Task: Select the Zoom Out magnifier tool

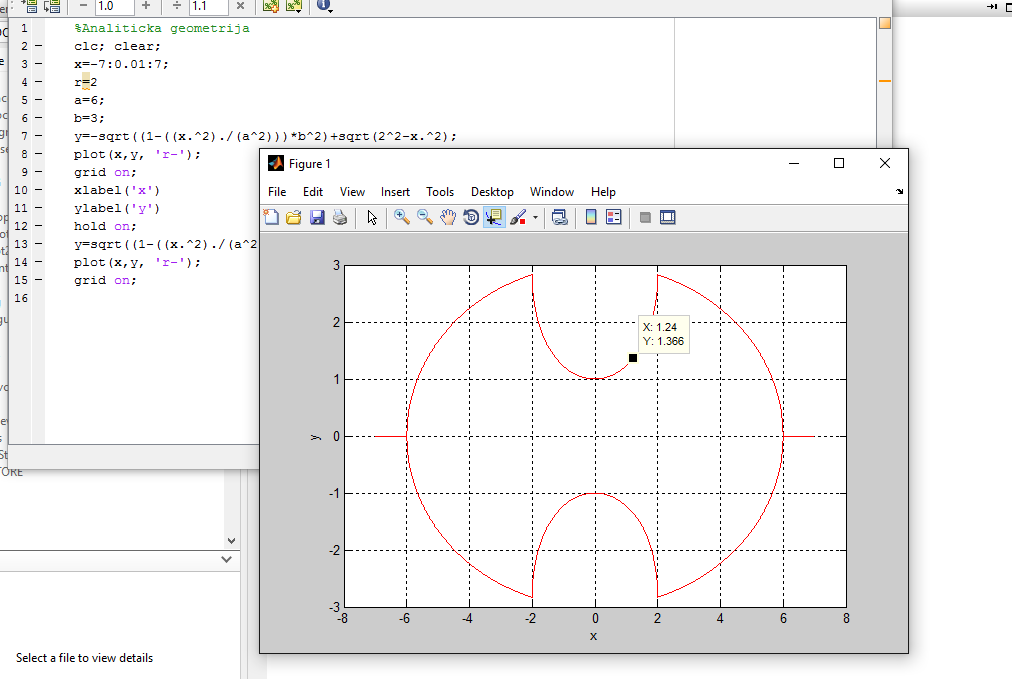Action: click(425, 217)
